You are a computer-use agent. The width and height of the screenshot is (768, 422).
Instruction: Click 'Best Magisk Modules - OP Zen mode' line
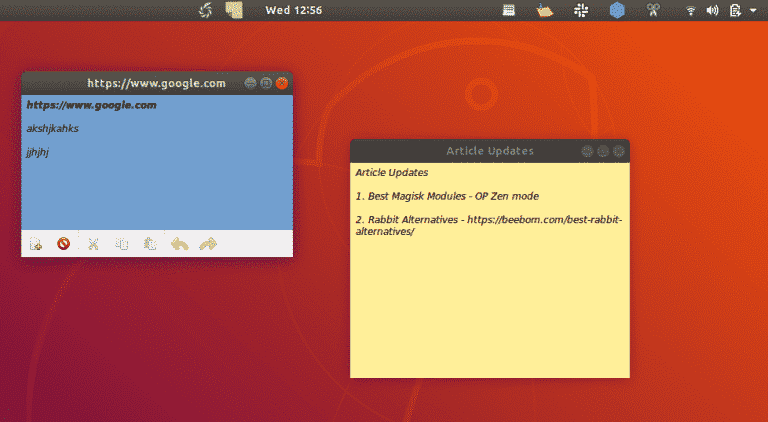(447, 196)
